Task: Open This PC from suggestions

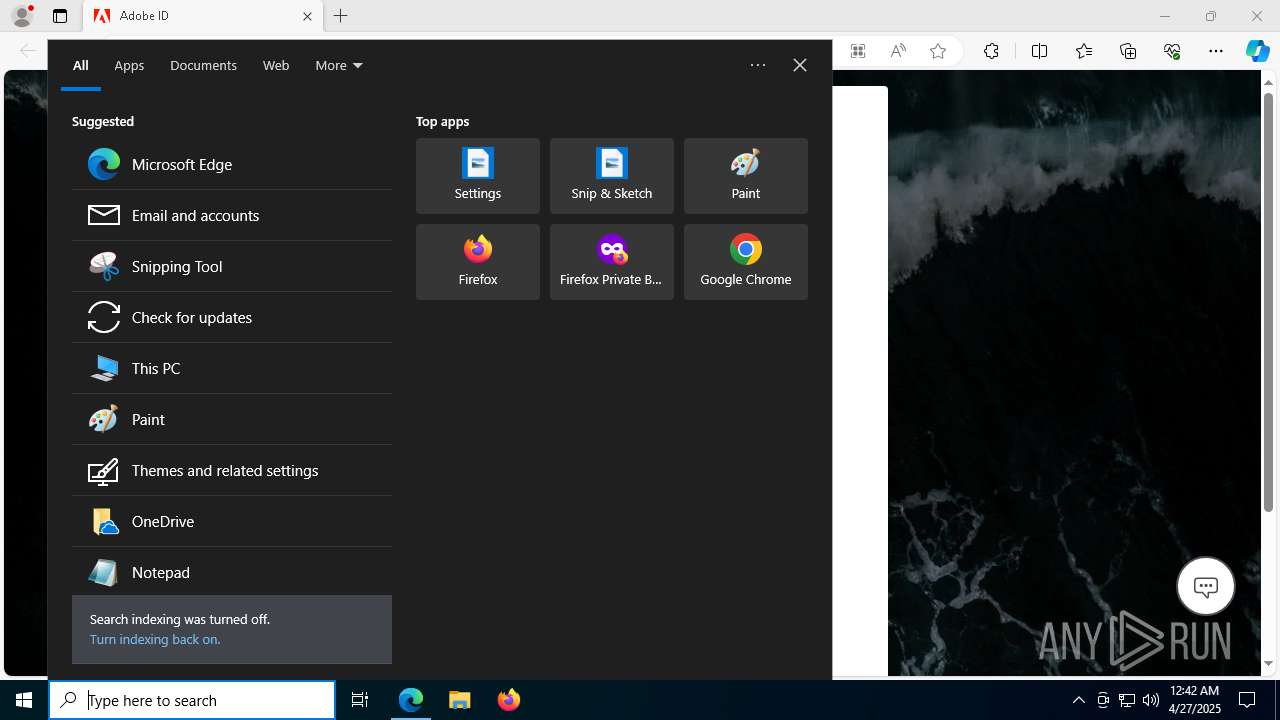Action: [x=232, y=368]
